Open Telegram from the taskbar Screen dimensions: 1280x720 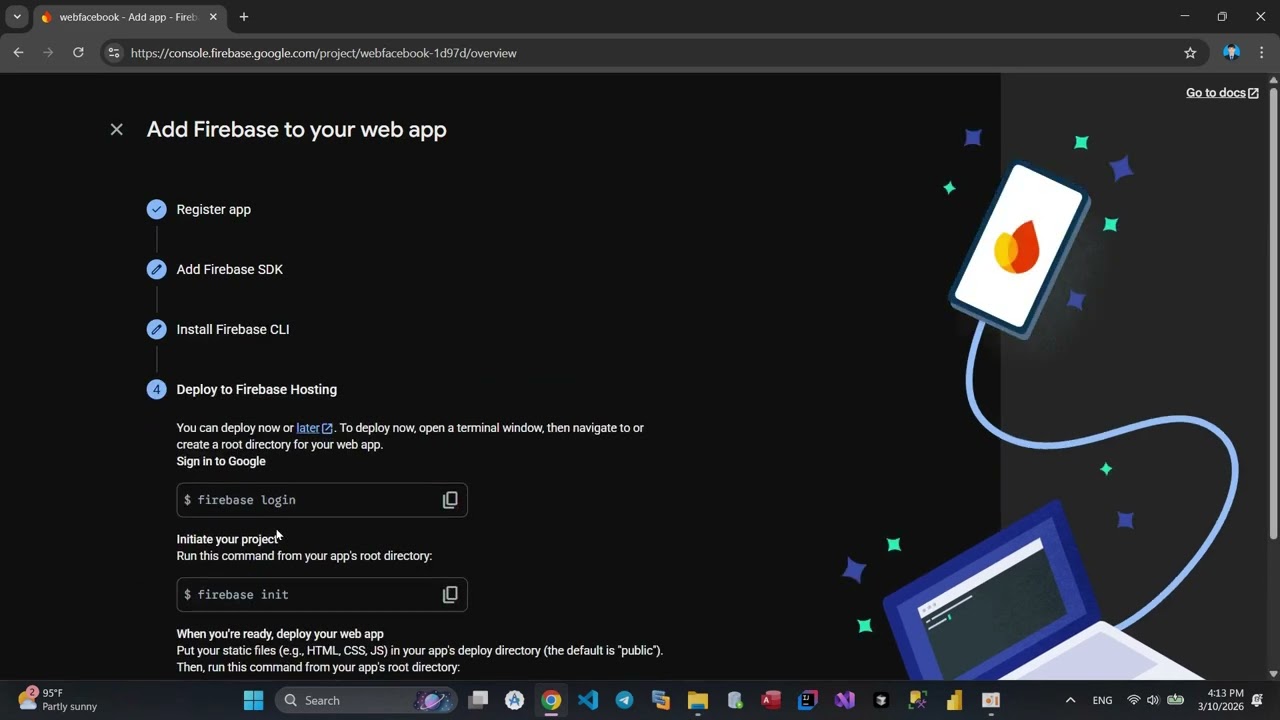(624, 700)
